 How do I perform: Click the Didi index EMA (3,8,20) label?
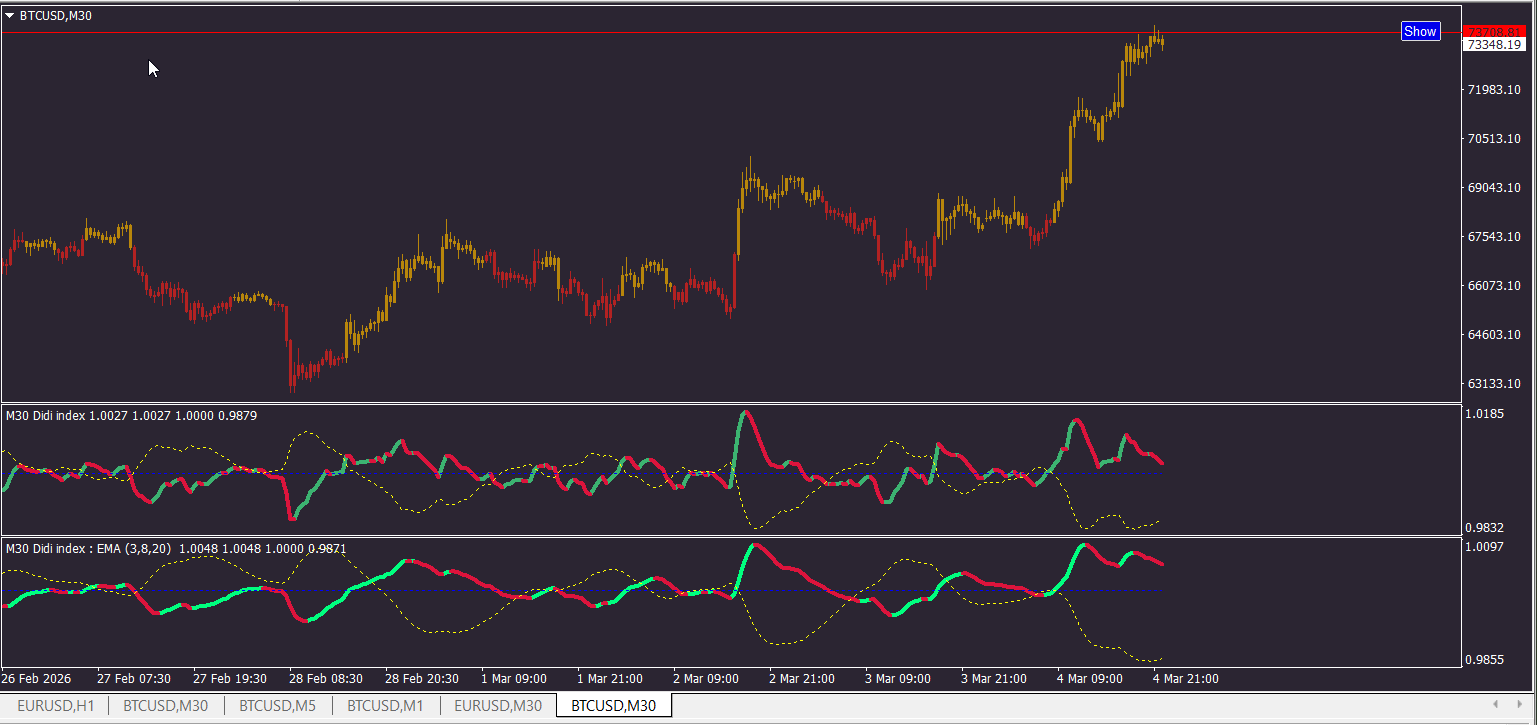click(88, 548)
